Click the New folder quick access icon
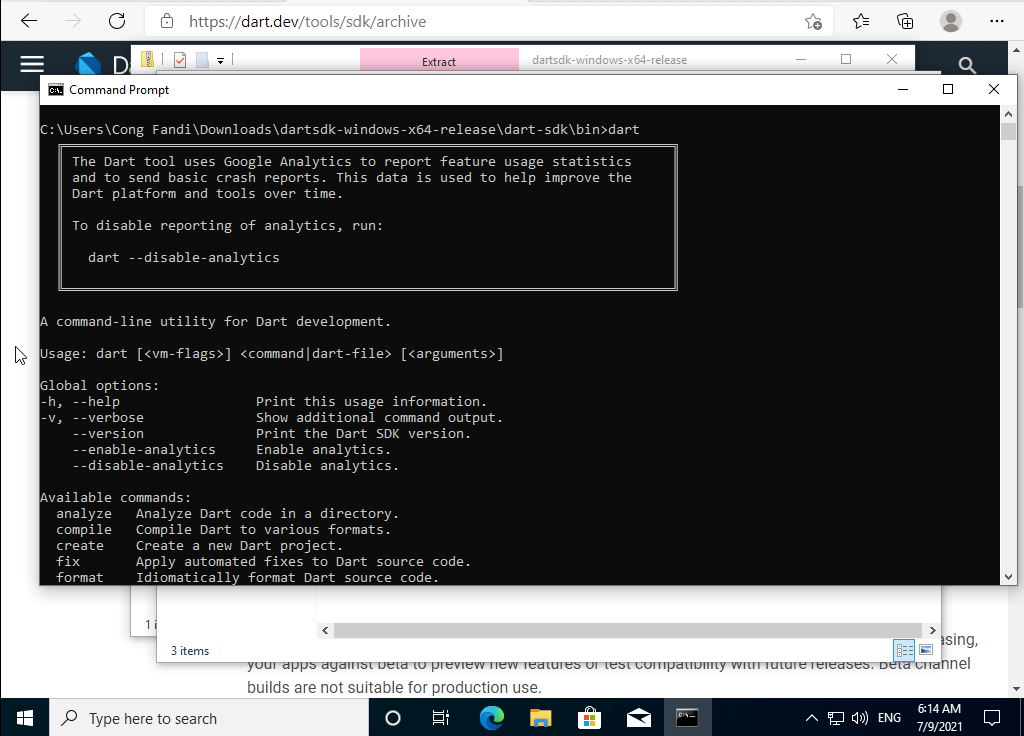1024x736 pixels. pyautogui.click(x=202, y=60)
